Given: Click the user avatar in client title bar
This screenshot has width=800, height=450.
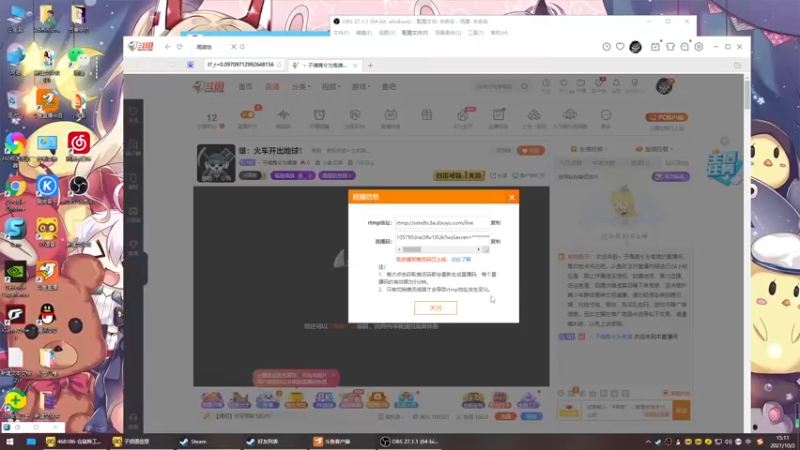Looking at the screenshot, I should (635, 47).
